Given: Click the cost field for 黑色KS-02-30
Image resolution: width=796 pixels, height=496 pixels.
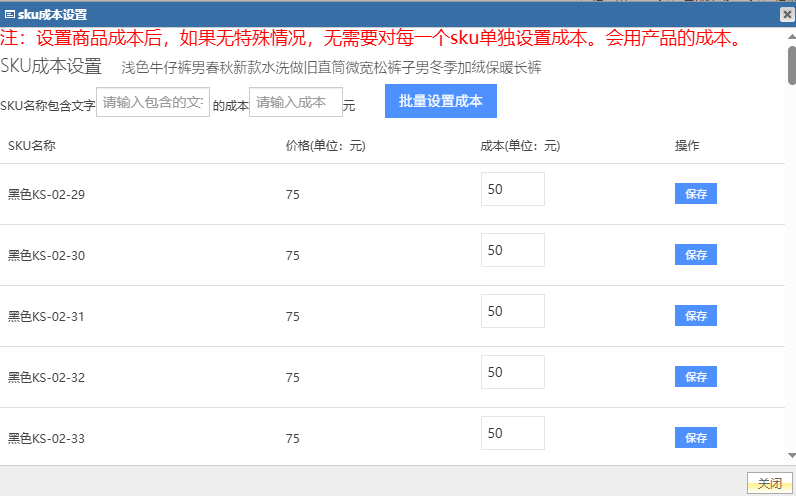Looking at the screenshot, I should 512,250.
